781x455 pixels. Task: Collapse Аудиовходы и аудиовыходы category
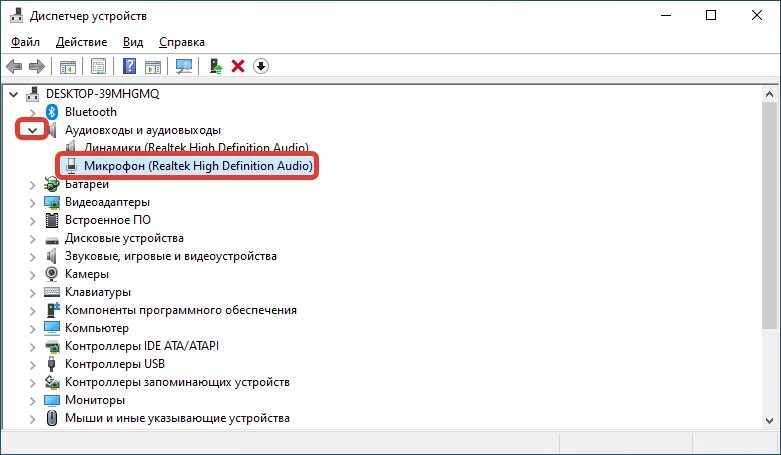pyautogui.click(x=33, y=130)
